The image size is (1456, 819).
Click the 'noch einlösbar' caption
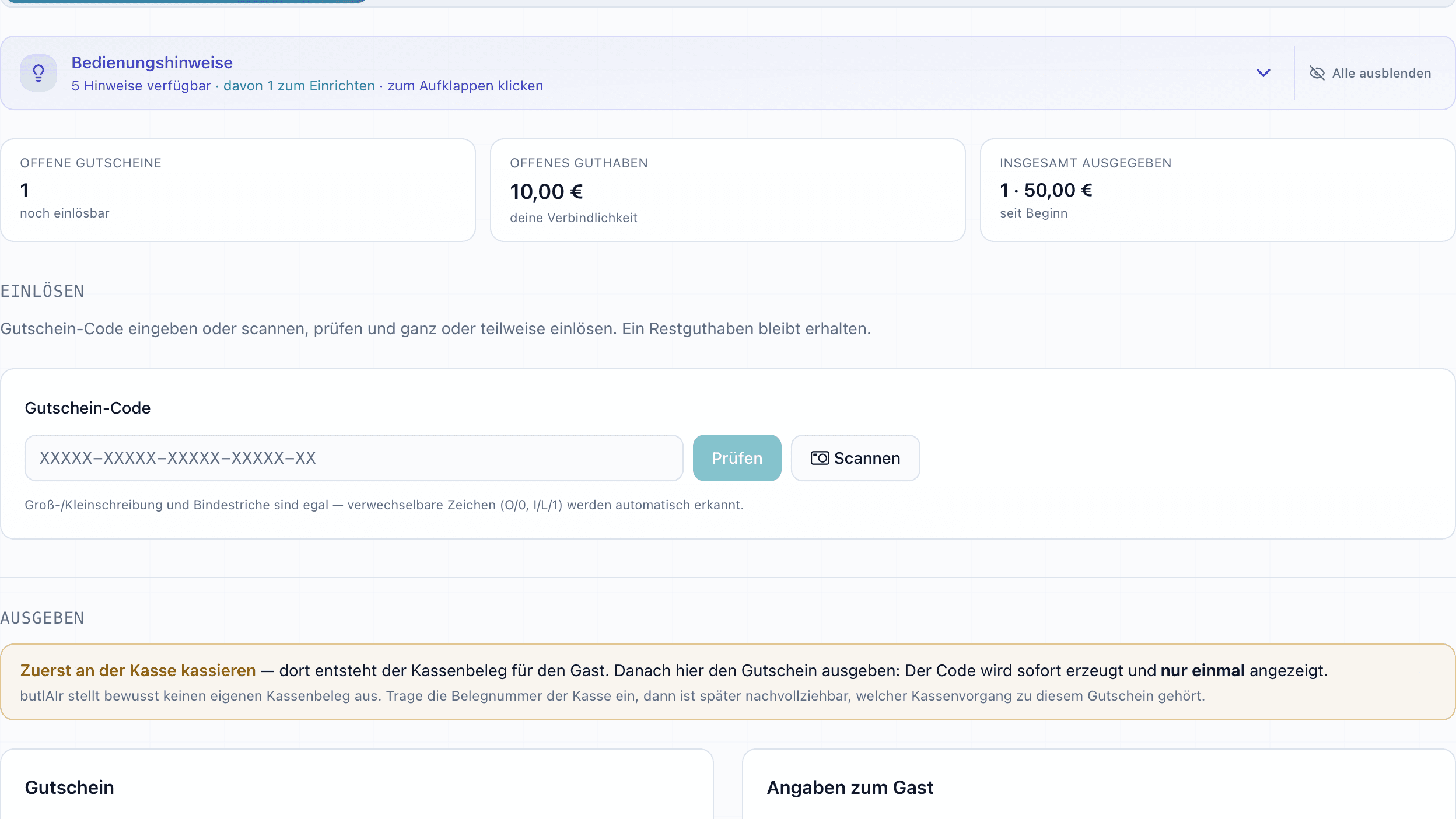[65, 213]
